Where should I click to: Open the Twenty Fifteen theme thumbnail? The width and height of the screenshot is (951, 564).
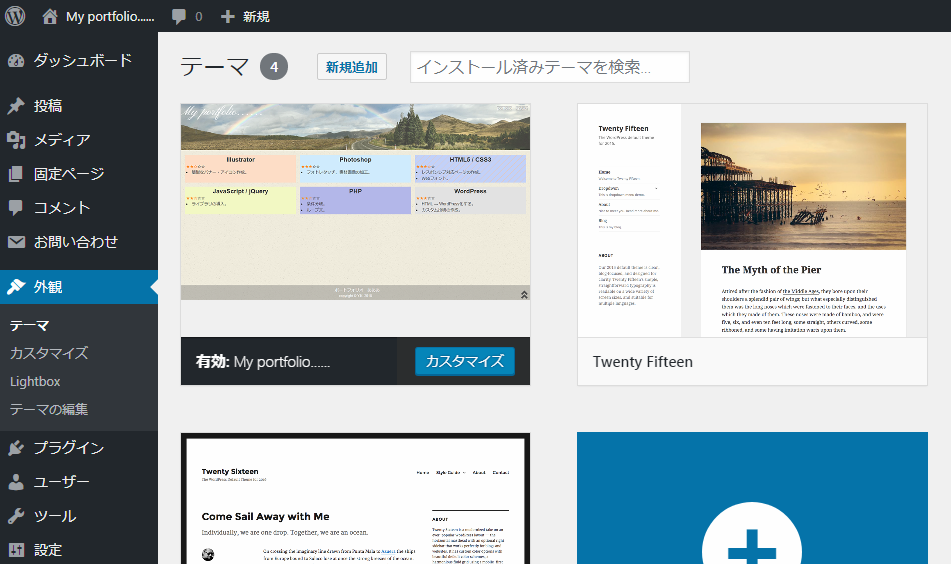pyautogui.click(x=752, y=220)
